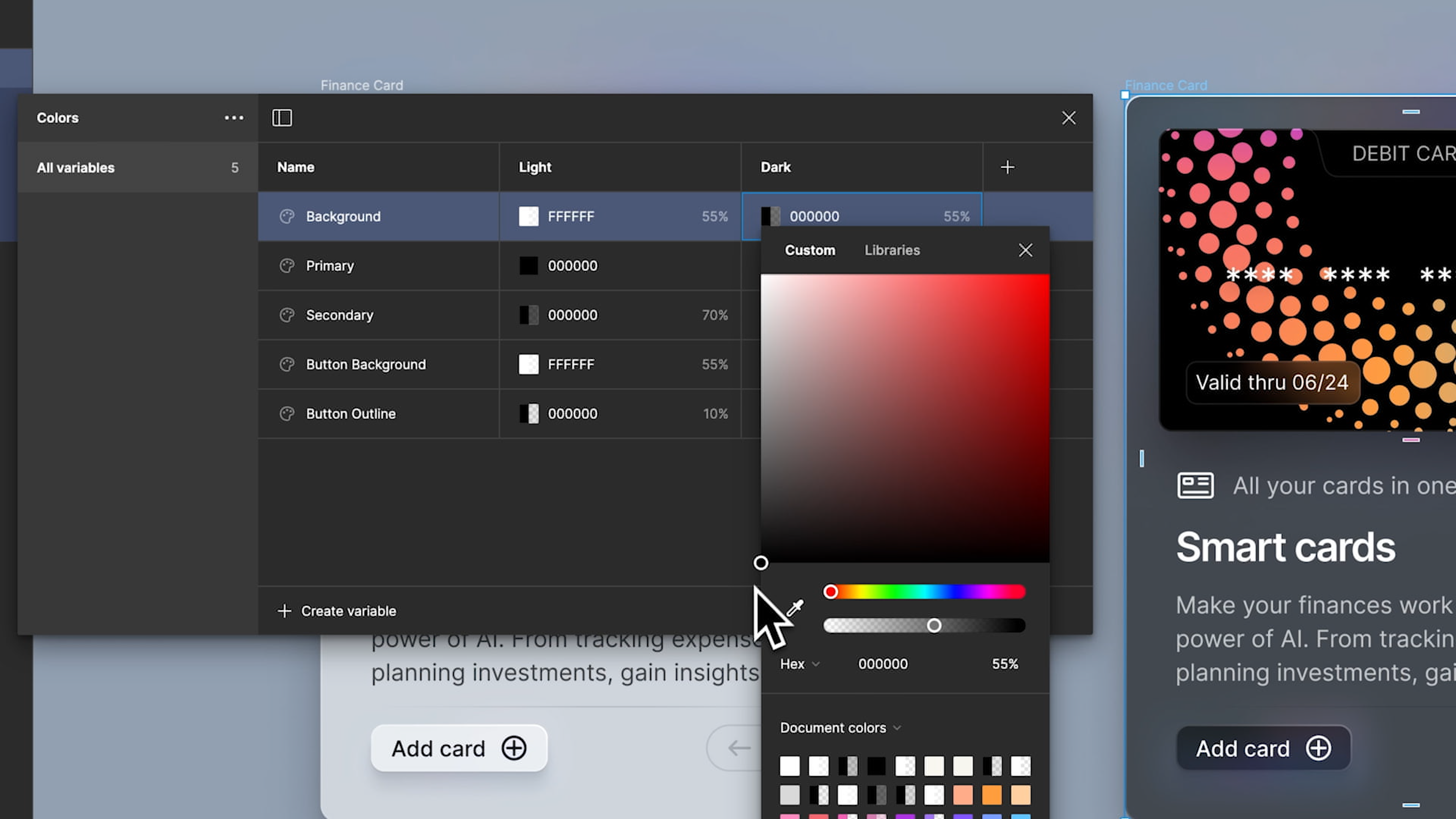The height and width of the screenshot is (819, 1456).
Task: Toggle the sidebar layout icon beside Colors panel
Action: click(x=282, y=118)
